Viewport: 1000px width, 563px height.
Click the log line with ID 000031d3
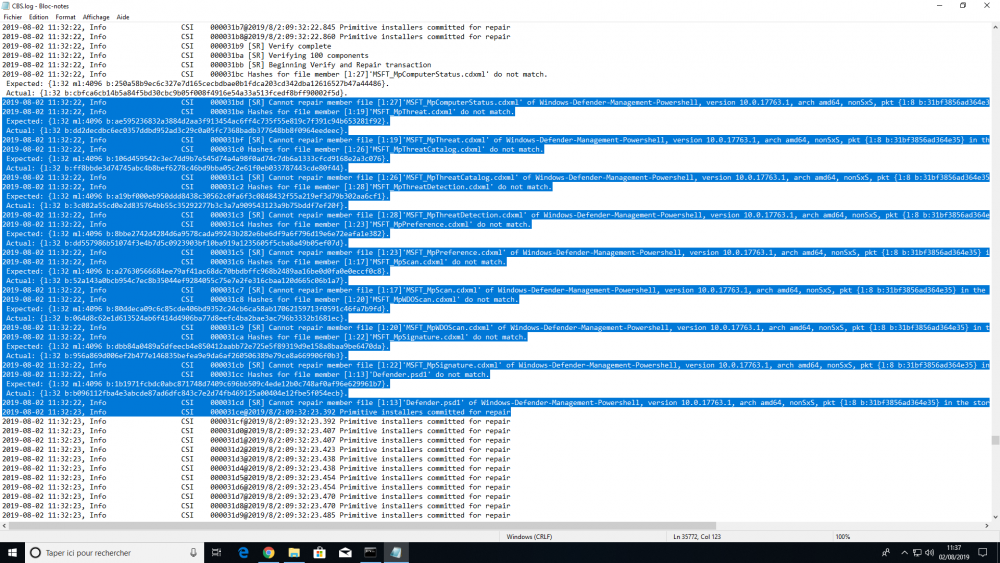coord(256,459)
